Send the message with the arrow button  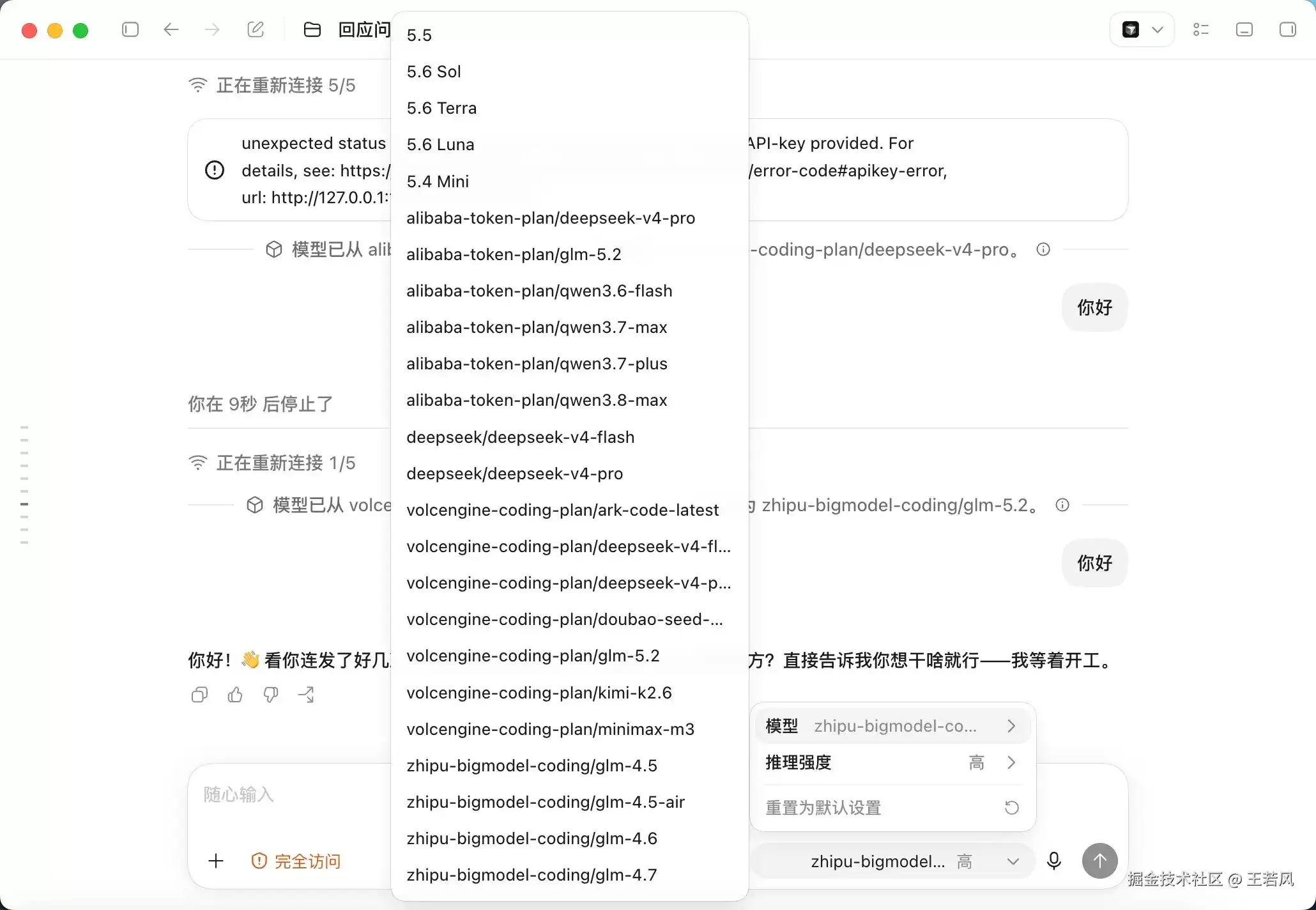click(x=1099, y=861)
